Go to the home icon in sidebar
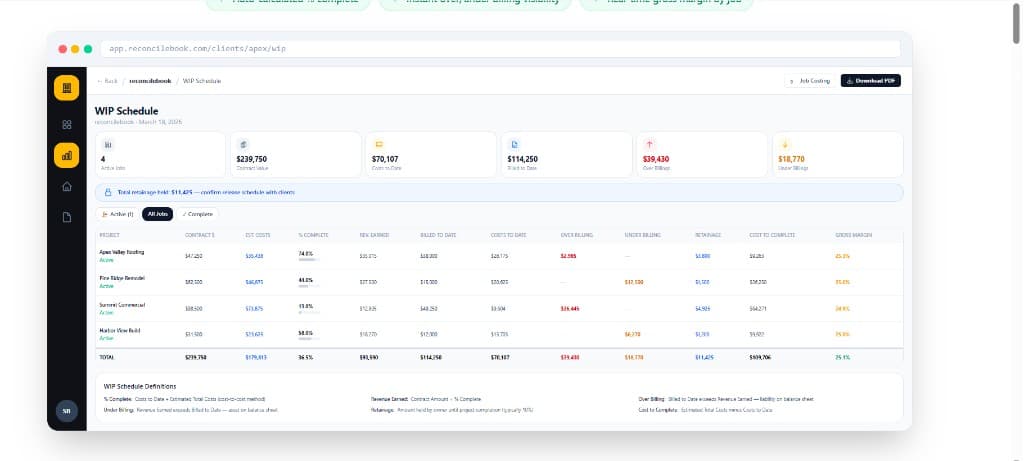1024x461 pixels. click(67, 186)
